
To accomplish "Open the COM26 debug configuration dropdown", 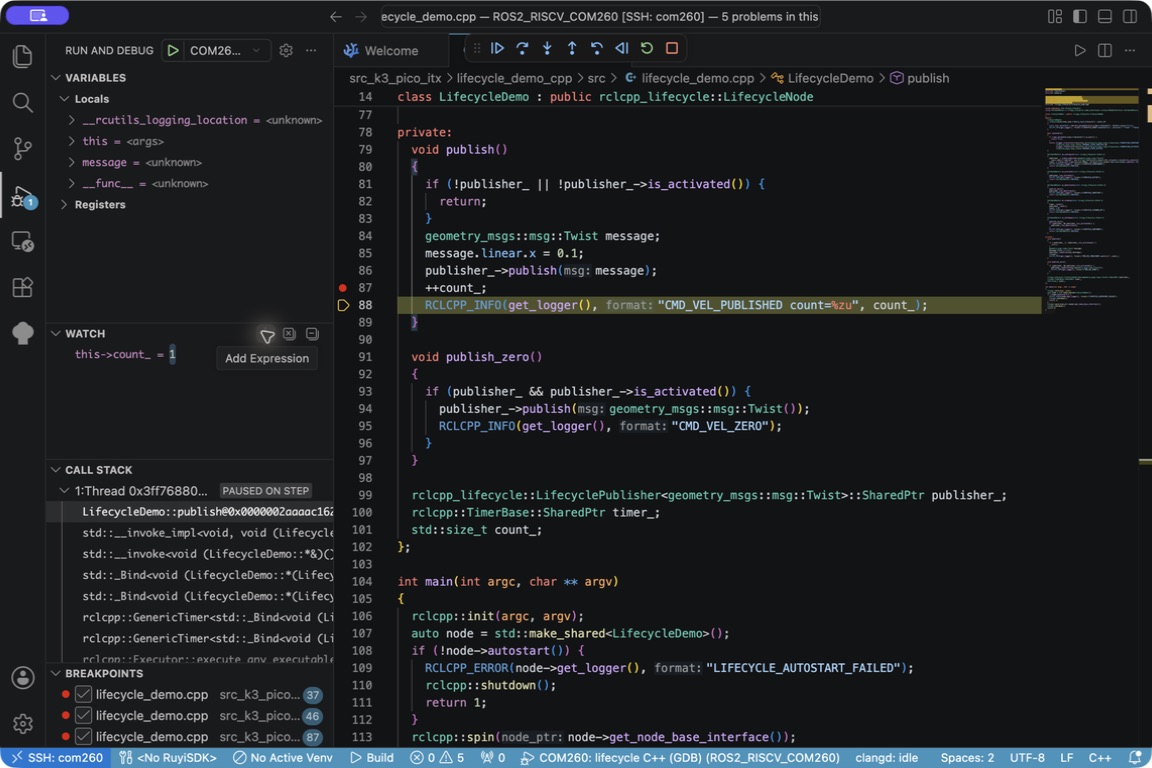I will pos(225,51).
